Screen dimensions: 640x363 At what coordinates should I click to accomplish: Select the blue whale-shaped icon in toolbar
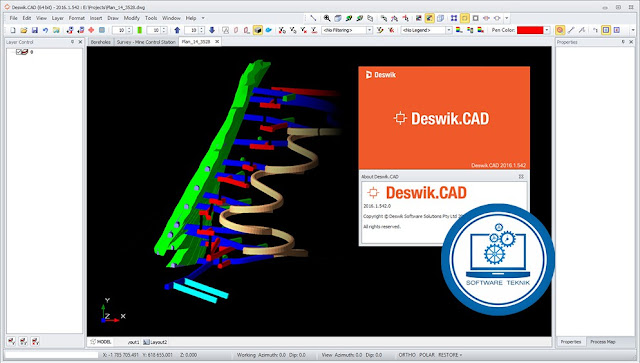click(x=269, y=30)
